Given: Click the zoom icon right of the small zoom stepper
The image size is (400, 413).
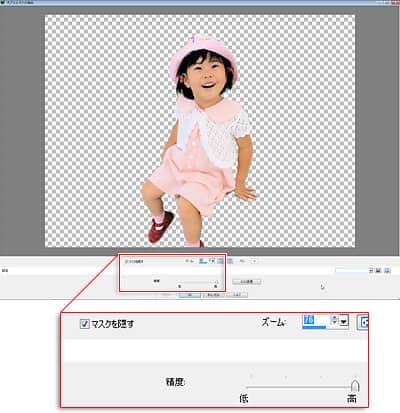Looking at the screenshot, I should point(220,261).
